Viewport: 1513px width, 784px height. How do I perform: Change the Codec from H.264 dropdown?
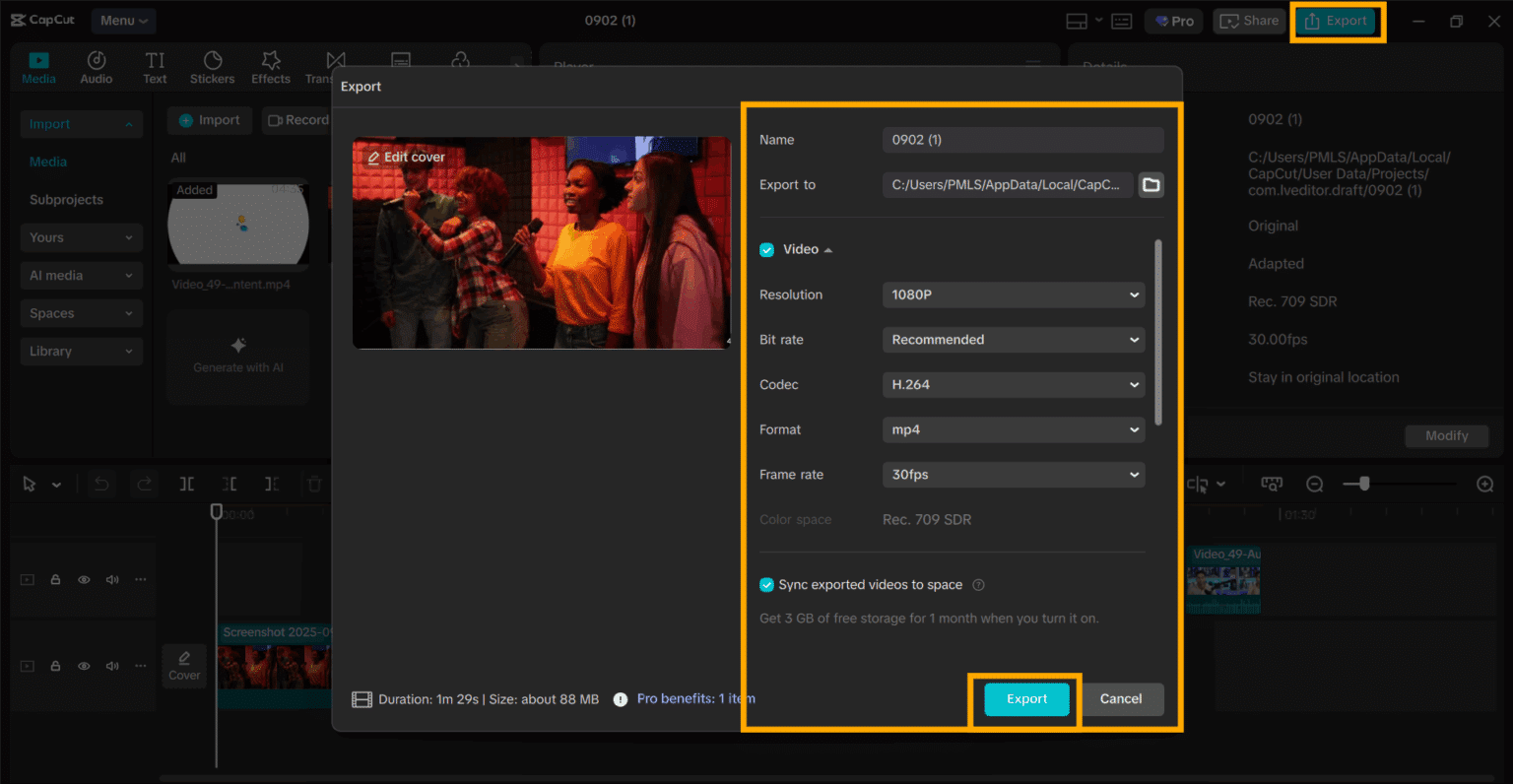click(x=1014, y=384)
